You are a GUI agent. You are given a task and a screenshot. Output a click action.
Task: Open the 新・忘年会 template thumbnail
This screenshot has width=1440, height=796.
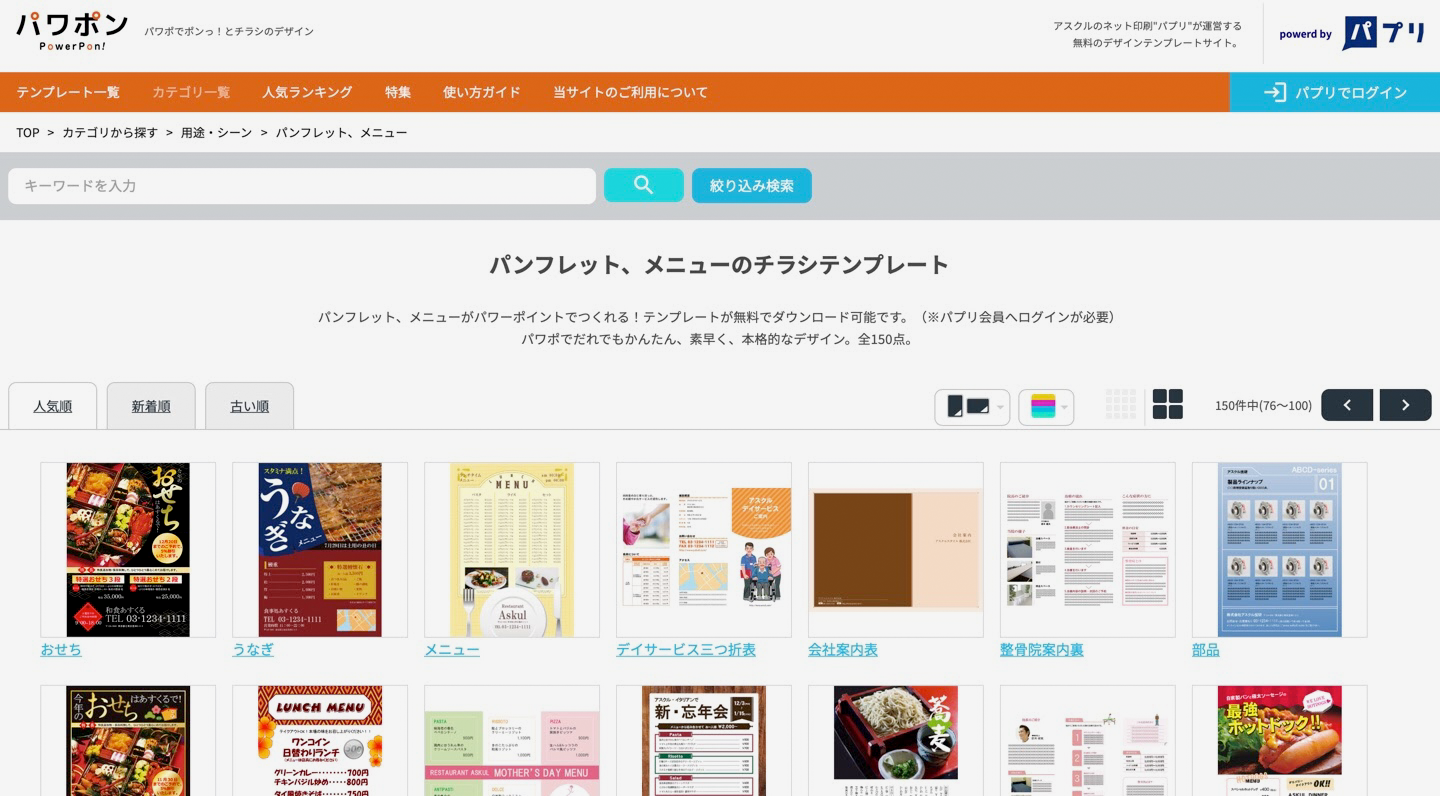tap(704, 740)
